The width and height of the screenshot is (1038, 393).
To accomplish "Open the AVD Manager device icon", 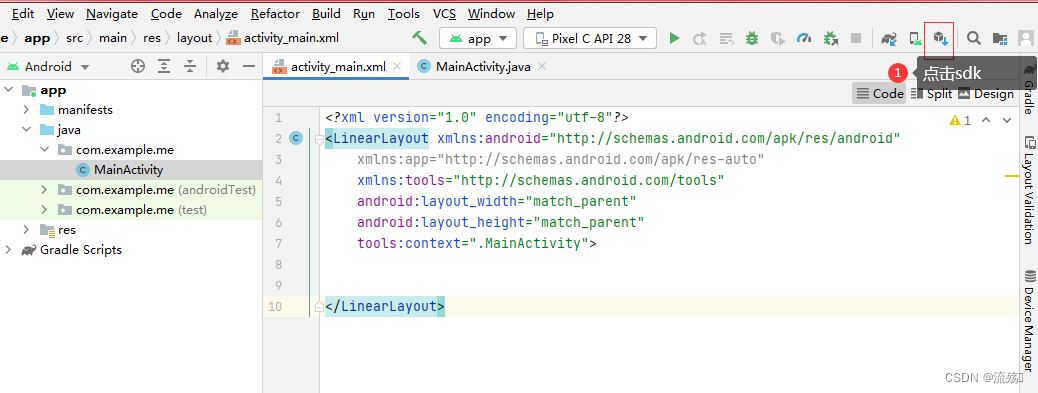I will tap(916, 38).
